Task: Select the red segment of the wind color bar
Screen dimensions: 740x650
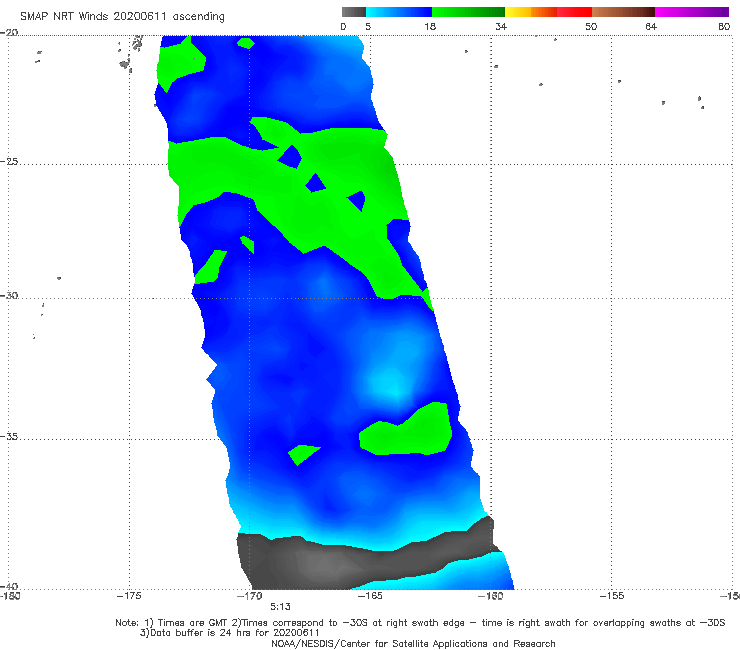Action: [x=574, y=12]
